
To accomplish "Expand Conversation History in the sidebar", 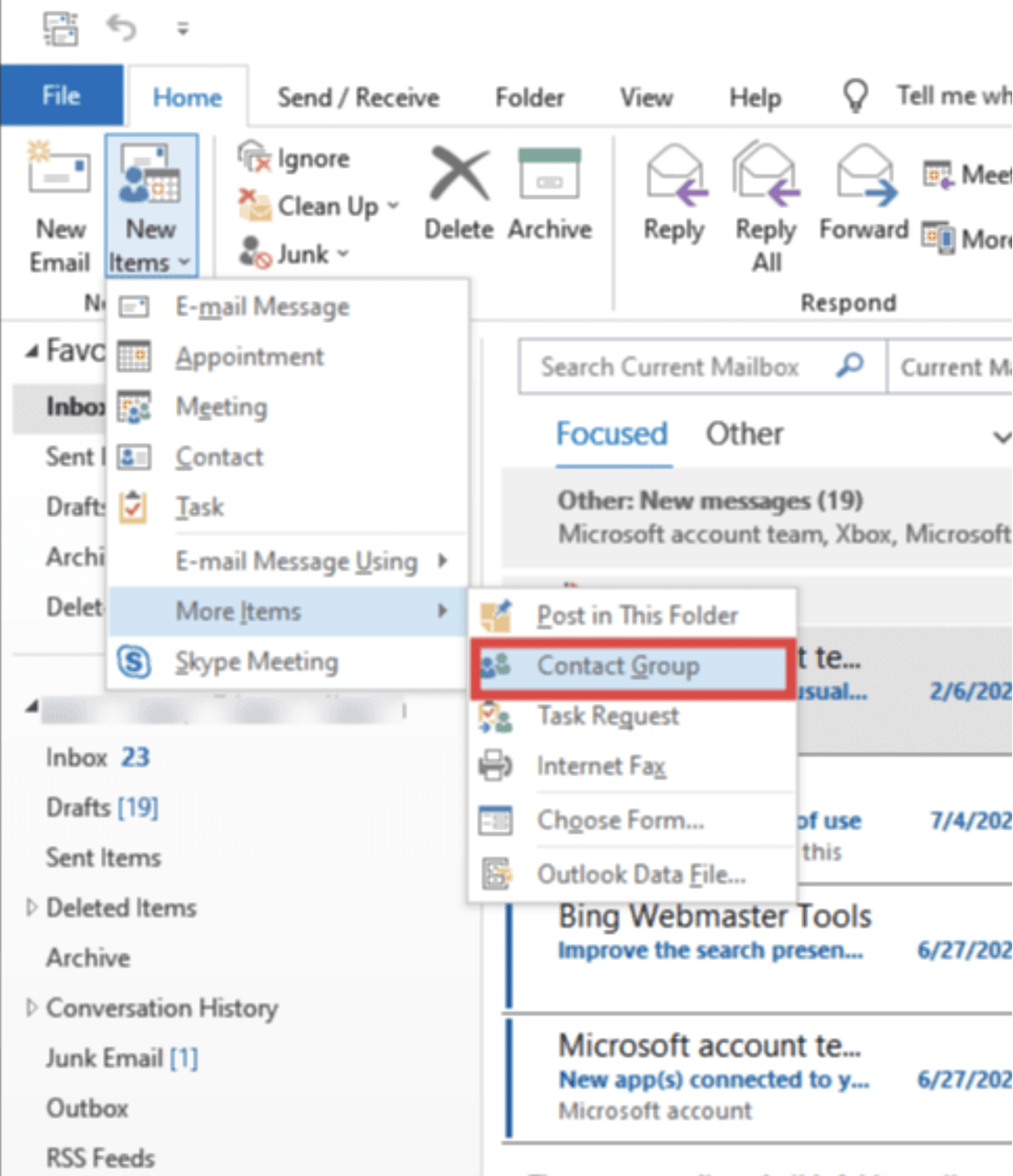I will (31, 1008).
